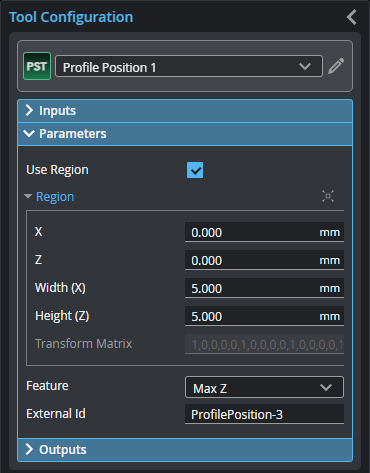Uncheck the Use Region checkbox
370x473 pixels.
pos(195,170)
